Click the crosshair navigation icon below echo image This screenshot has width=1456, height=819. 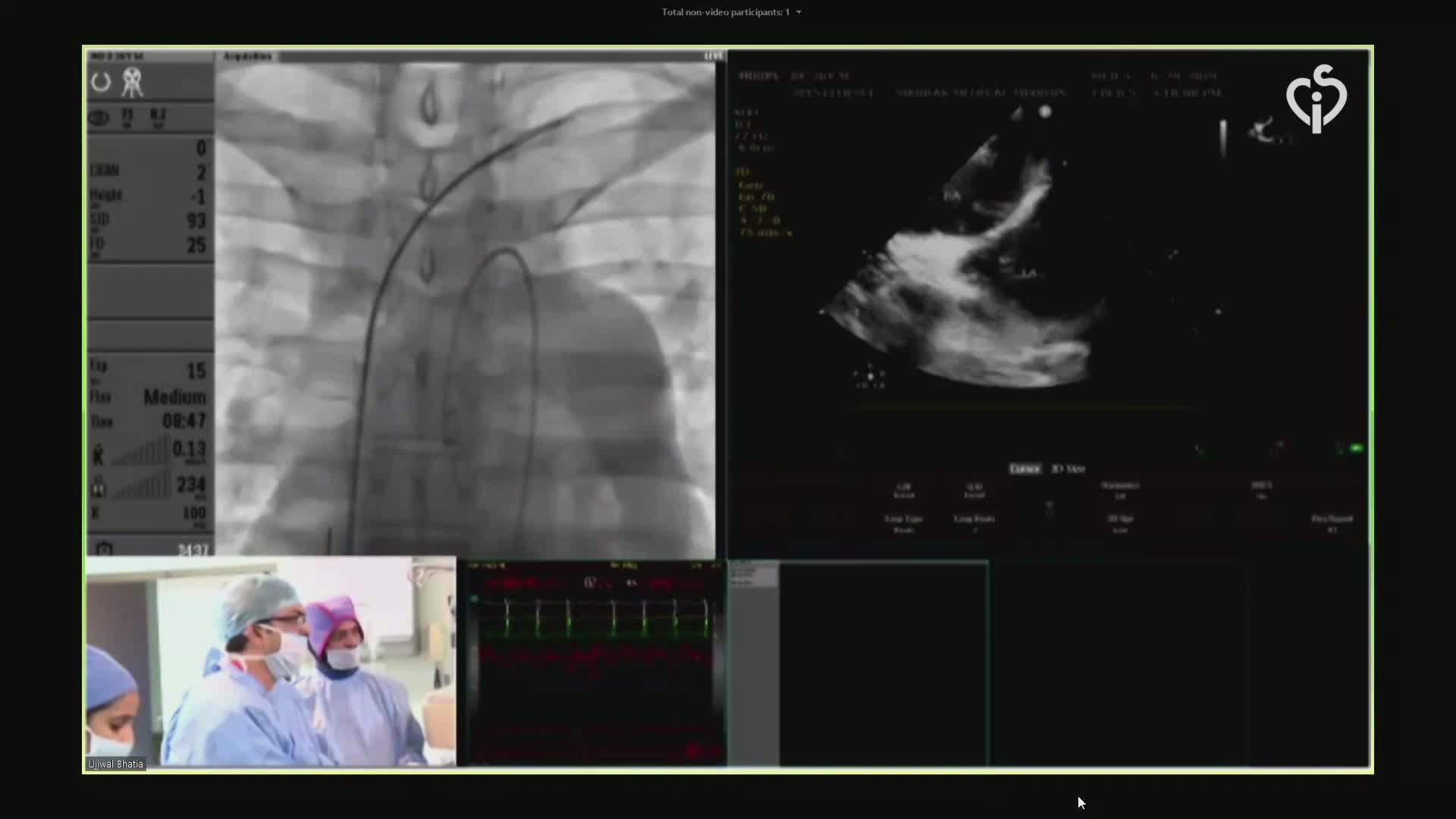point(870,375)
